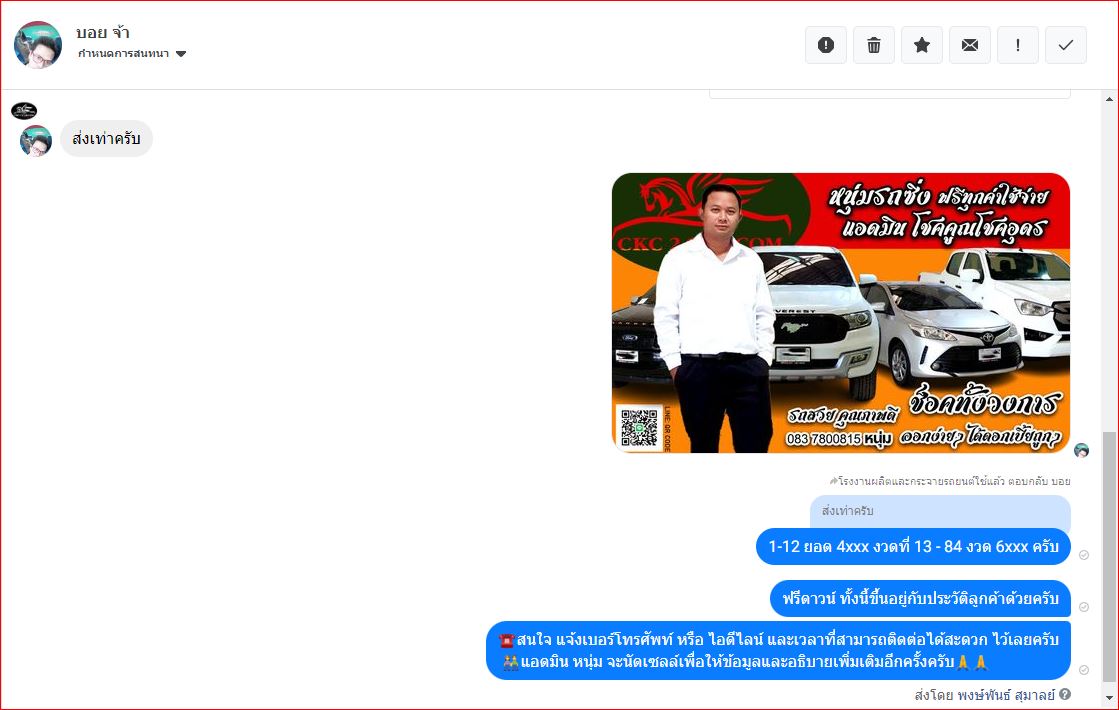Click บอย จ้า profile picture in header
Screen dimensions: 1119x710
tap(38, 44)
